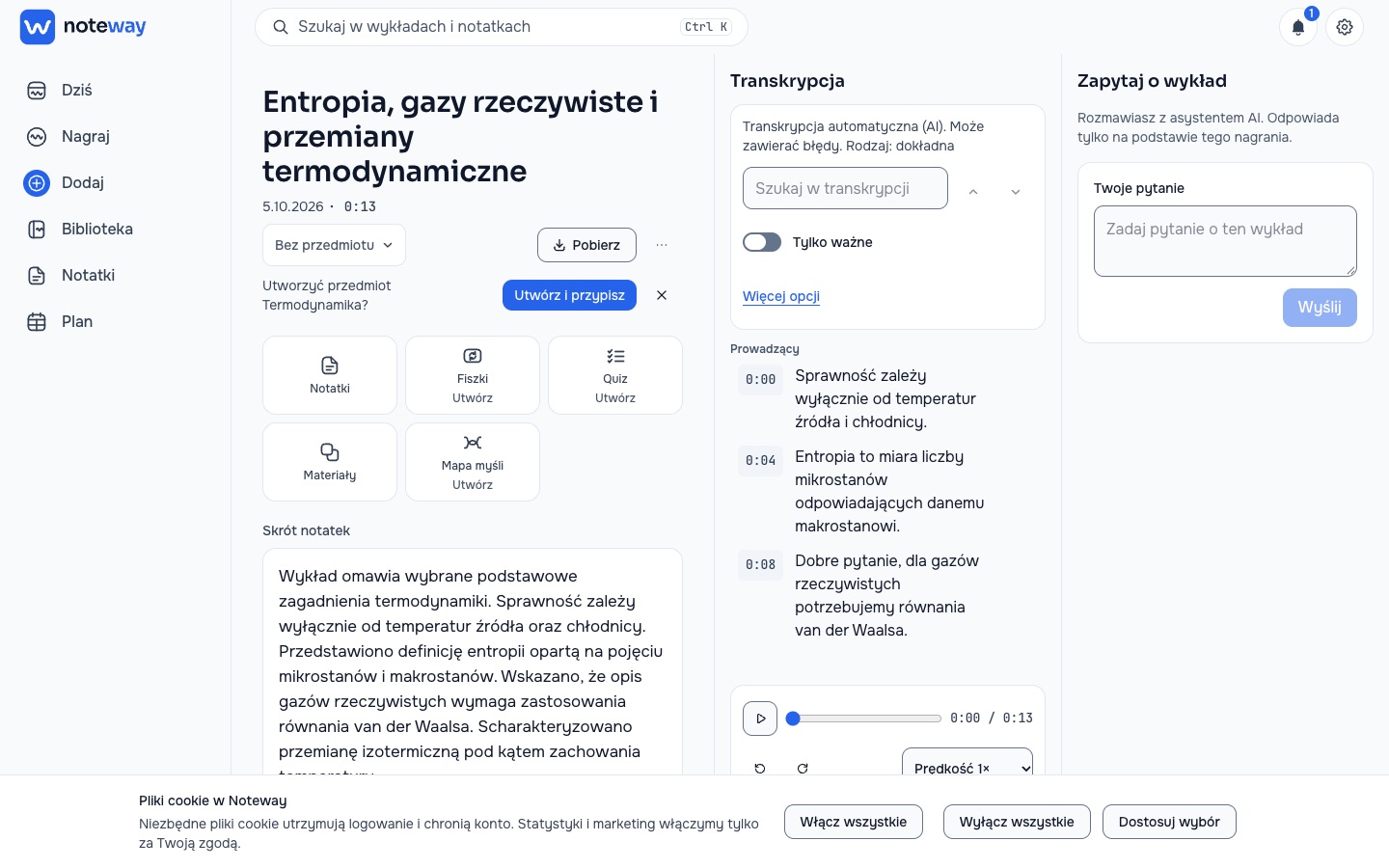Focus the lecture and notes search field
The height and width of the screenshot is (868, 1389).
click(502, 27)
